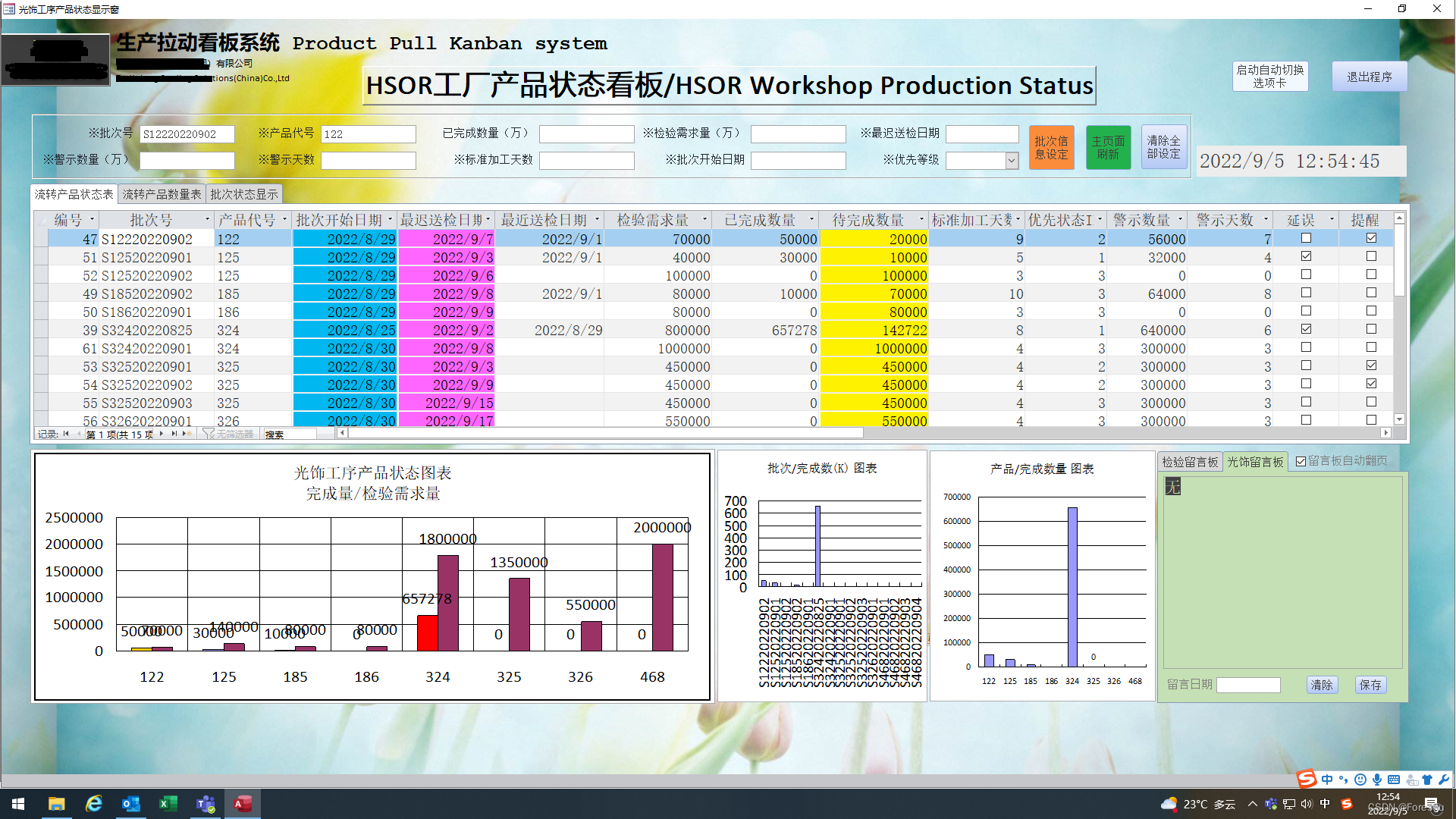
Task: Toggle 提醒 checkbox for batch S32520220901
Action: point(1371,366)
